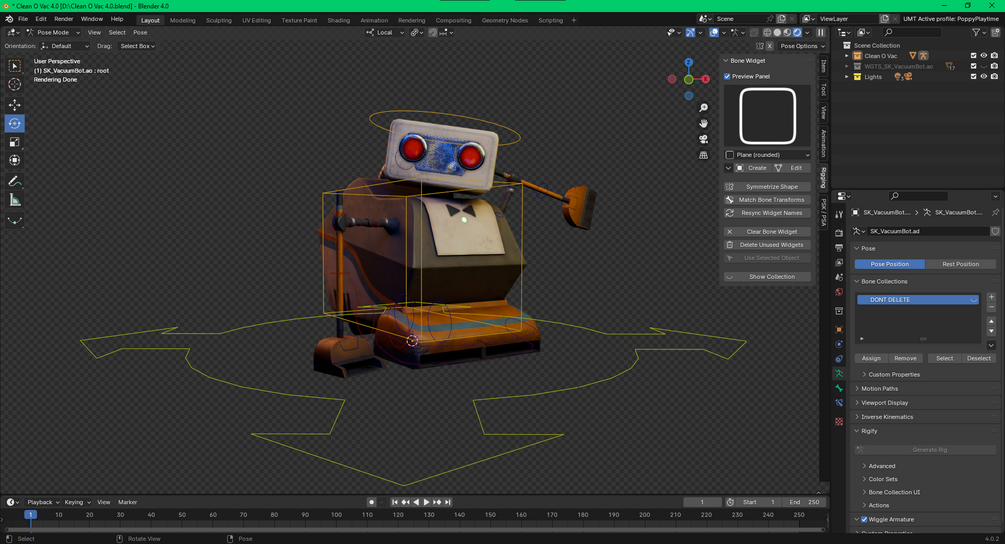
Task: Open the Pose menu in the viewport header
Action: tap(140, 32)
